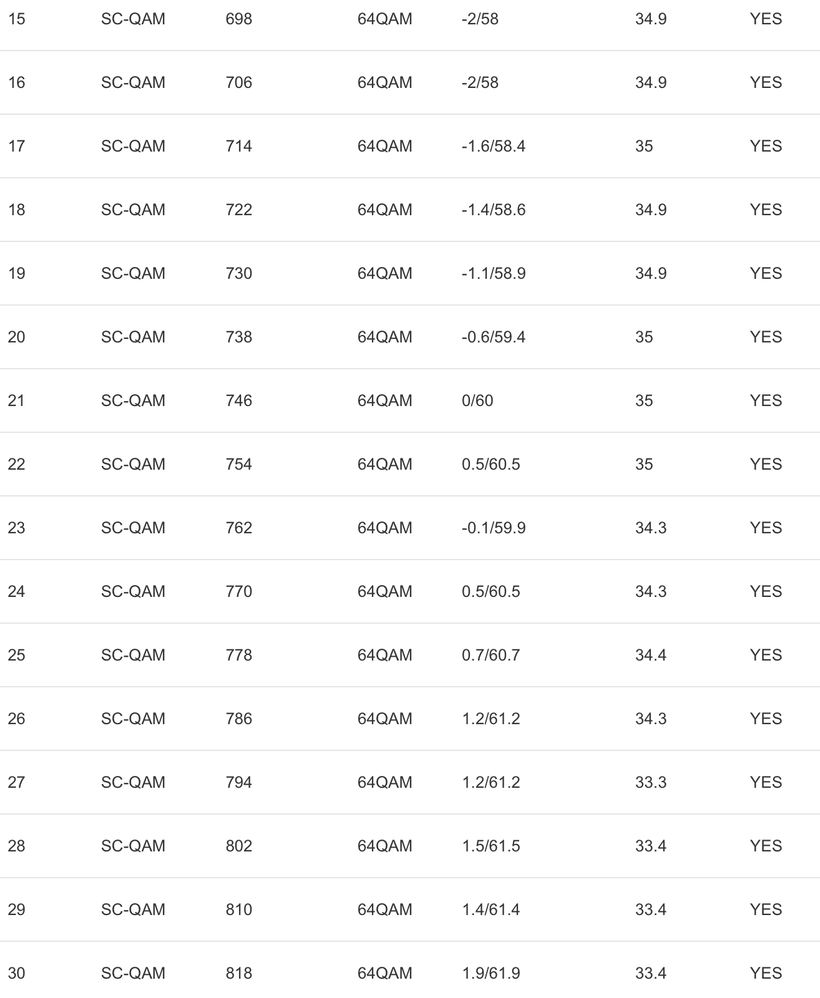Select power level -1.1/58.9
The height and width of the screenshot is (998, 820).
click(493, 274)
